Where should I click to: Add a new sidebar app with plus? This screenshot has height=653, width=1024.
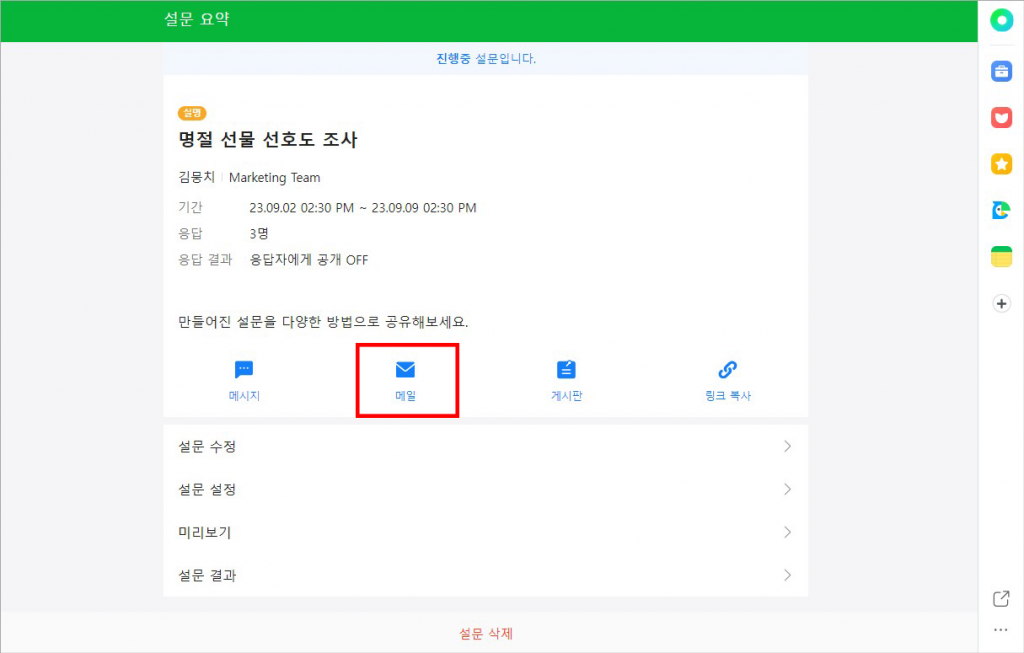(1001, 304)
